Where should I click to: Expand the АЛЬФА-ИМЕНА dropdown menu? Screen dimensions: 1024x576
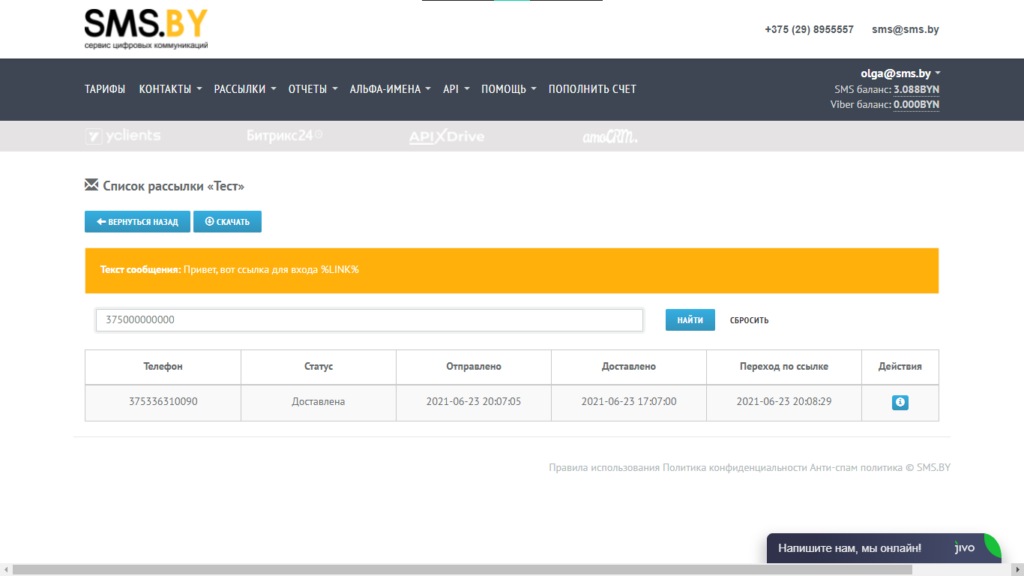click(390, 89)
